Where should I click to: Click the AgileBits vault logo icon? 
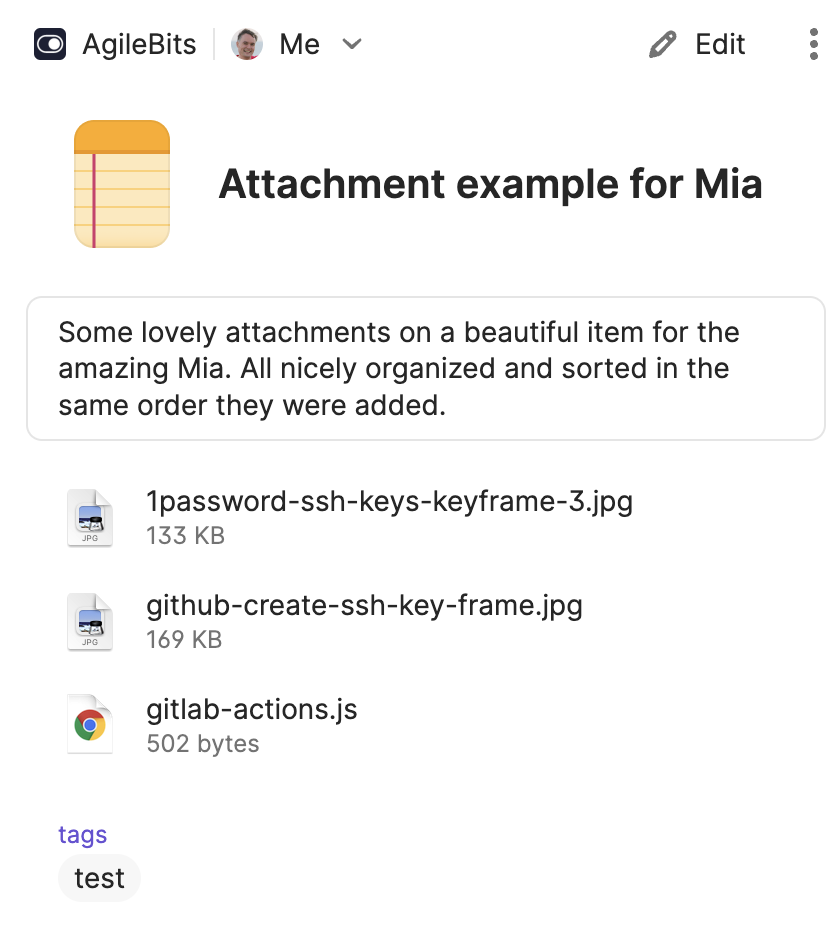pos(50,44)
